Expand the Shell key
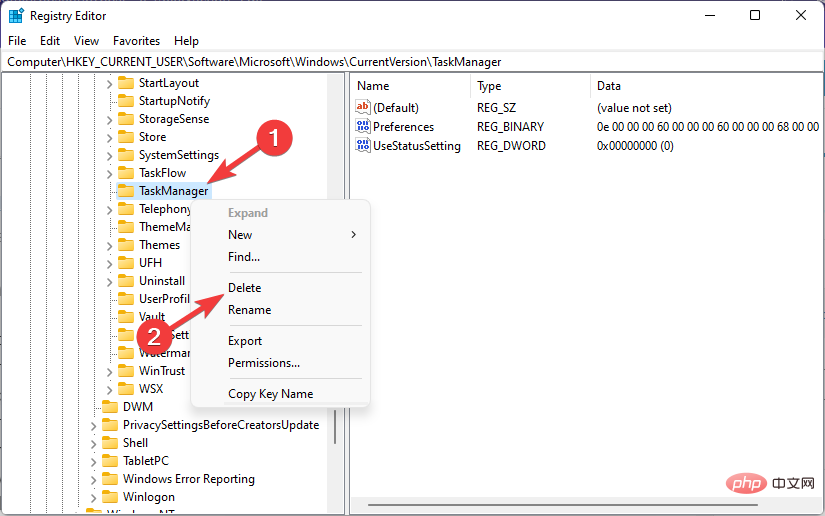This screenshot has width=825, height=516. point(93,443)
